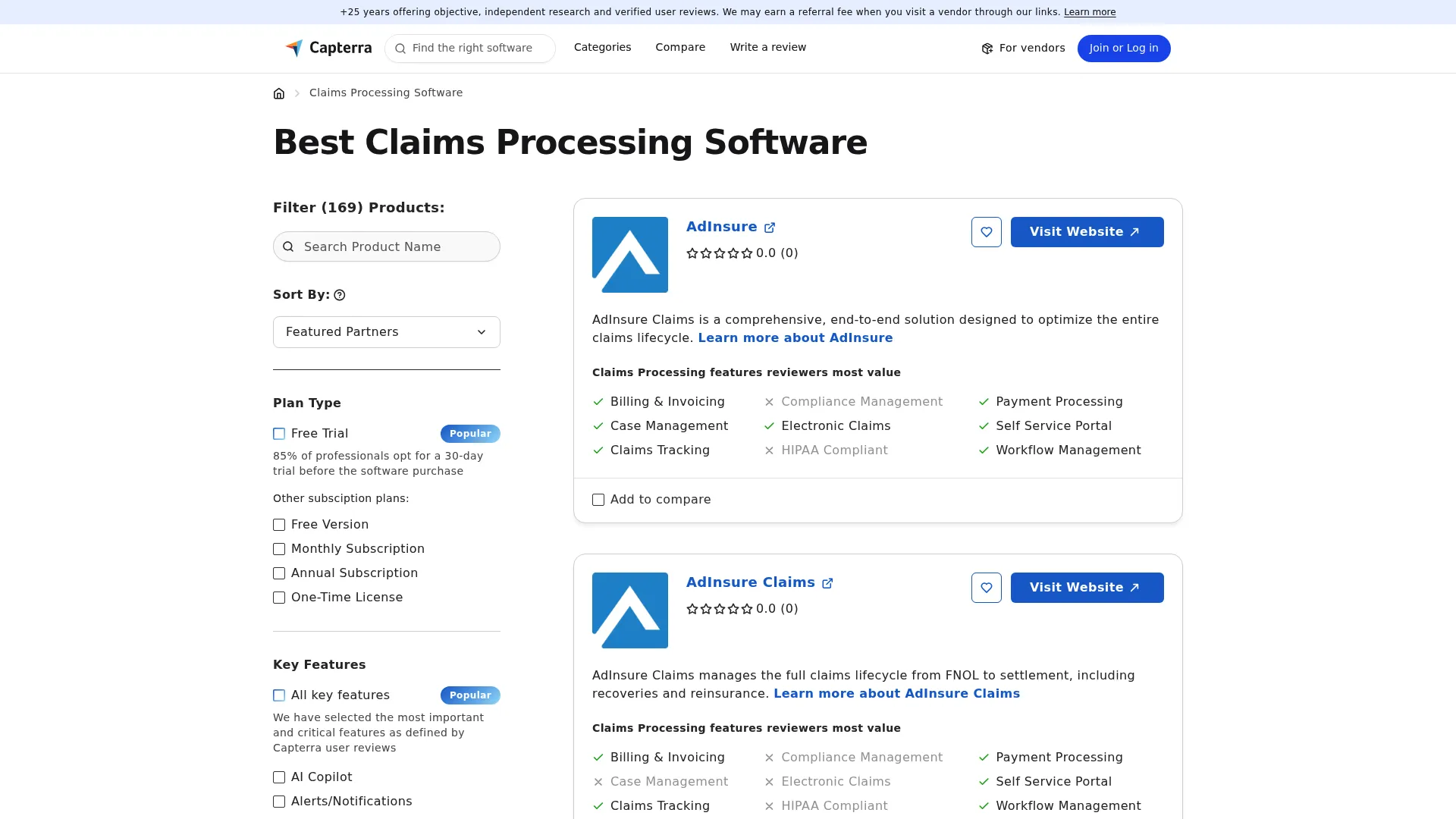The image size is (1456, 819).
Task: Click the external link icon next to AdInsure Claims
Action: click(x=827, y=583)
